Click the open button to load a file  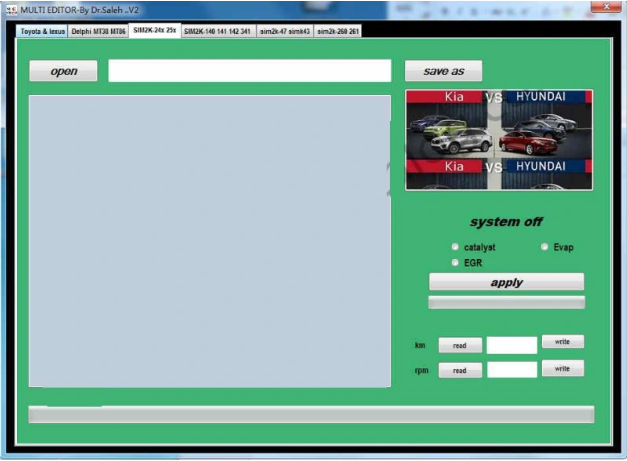[x=64, y=71]
